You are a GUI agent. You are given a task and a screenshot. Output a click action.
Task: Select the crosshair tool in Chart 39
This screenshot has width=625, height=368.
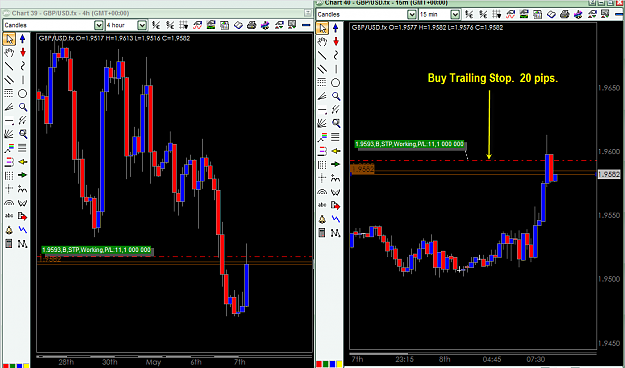pyautogui.click(x=9, y=189)
